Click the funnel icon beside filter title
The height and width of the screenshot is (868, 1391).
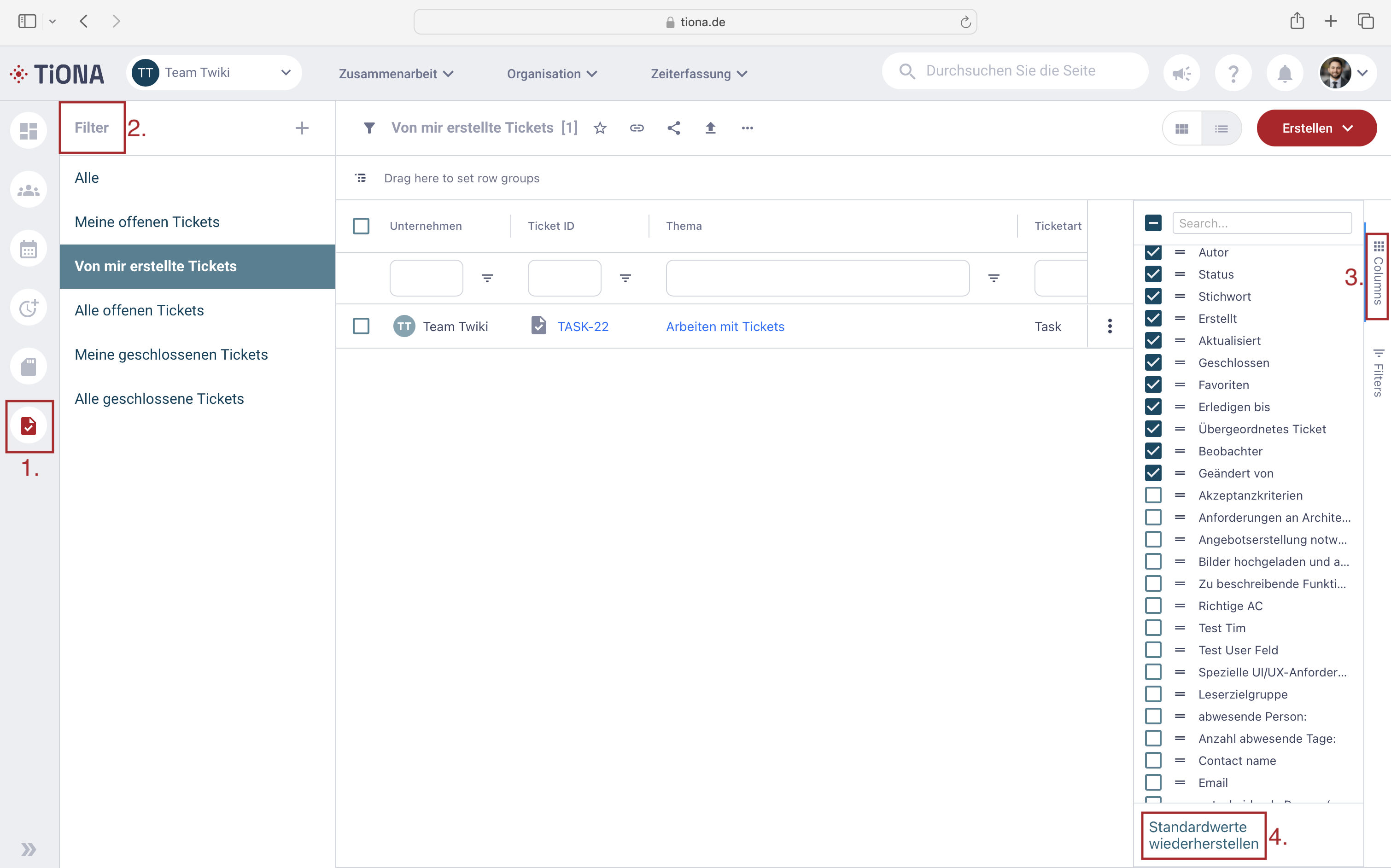coord(369,128)
